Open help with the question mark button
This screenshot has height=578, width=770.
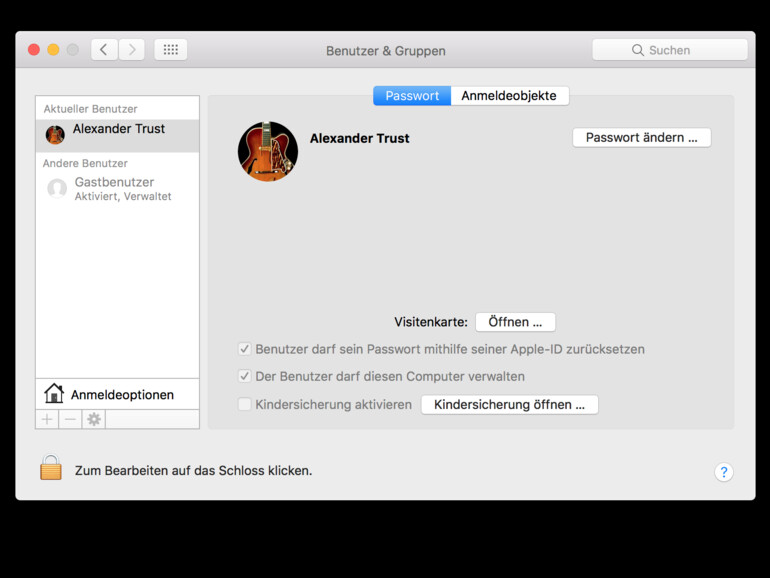723,472
